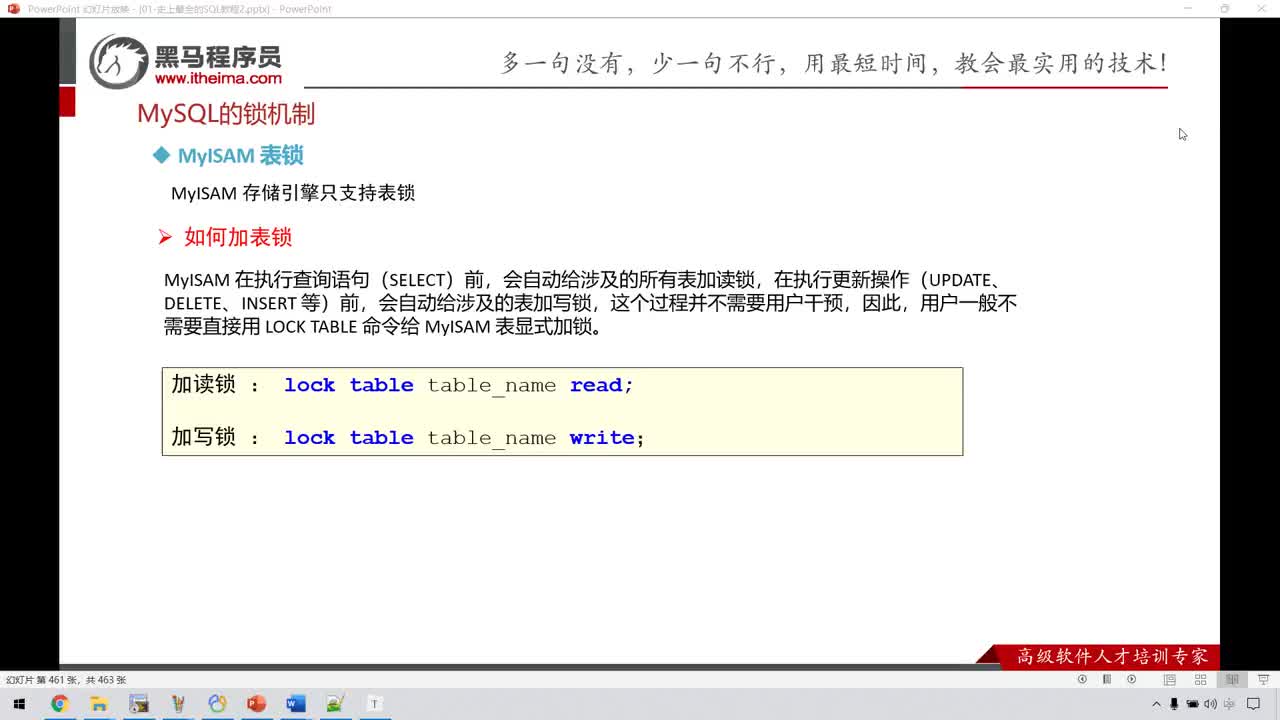Click the microphone tray icon
The height and width of the screenshot is (720, 1280).
click(x=1174, y=704)
